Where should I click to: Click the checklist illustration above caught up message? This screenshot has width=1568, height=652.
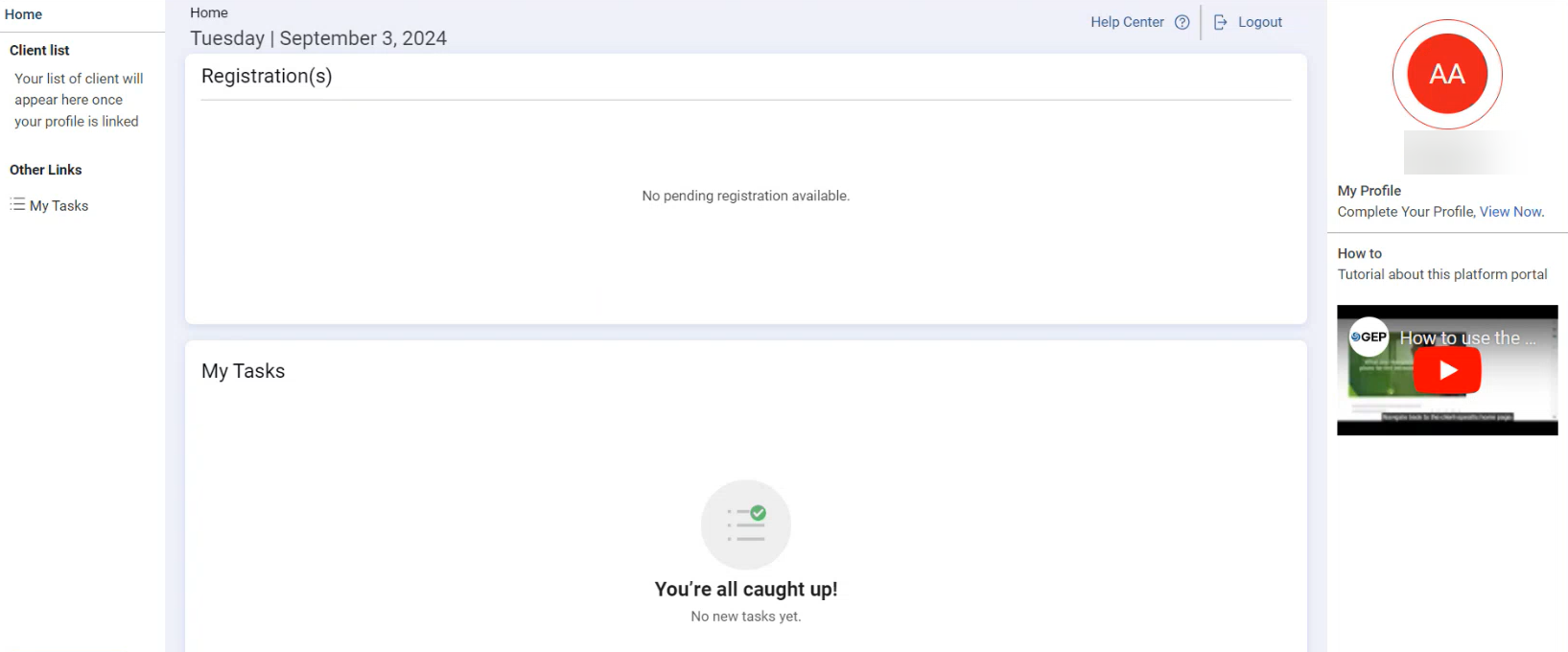coord(745,524)
